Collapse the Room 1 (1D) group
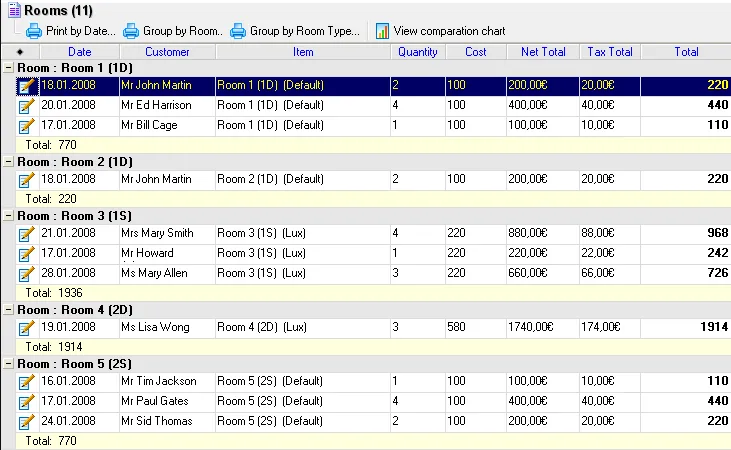This screenshot has width=731, height=450. coord(8,68)
